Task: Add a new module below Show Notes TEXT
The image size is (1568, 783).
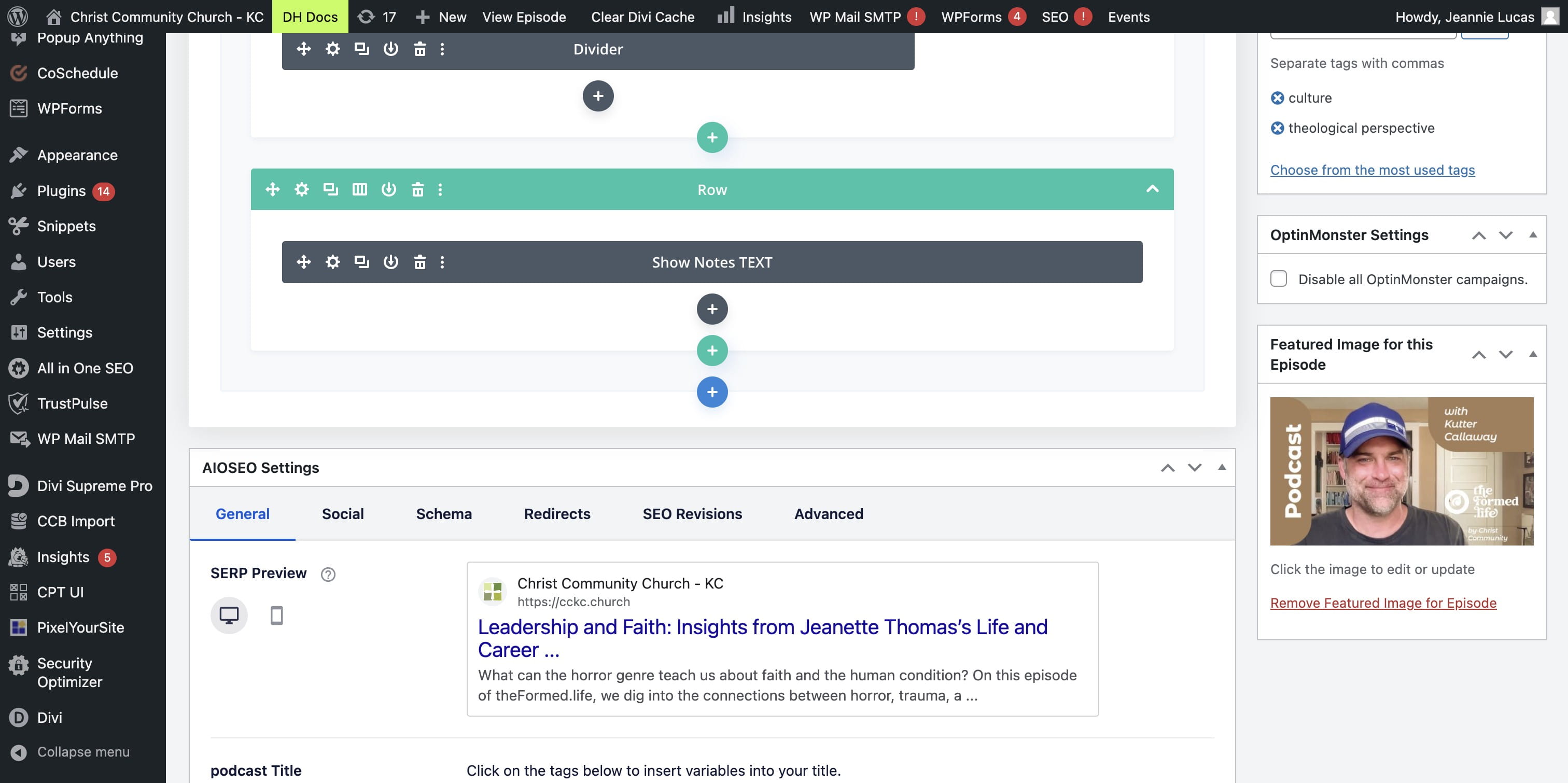Action: click(x=712, y=309)
